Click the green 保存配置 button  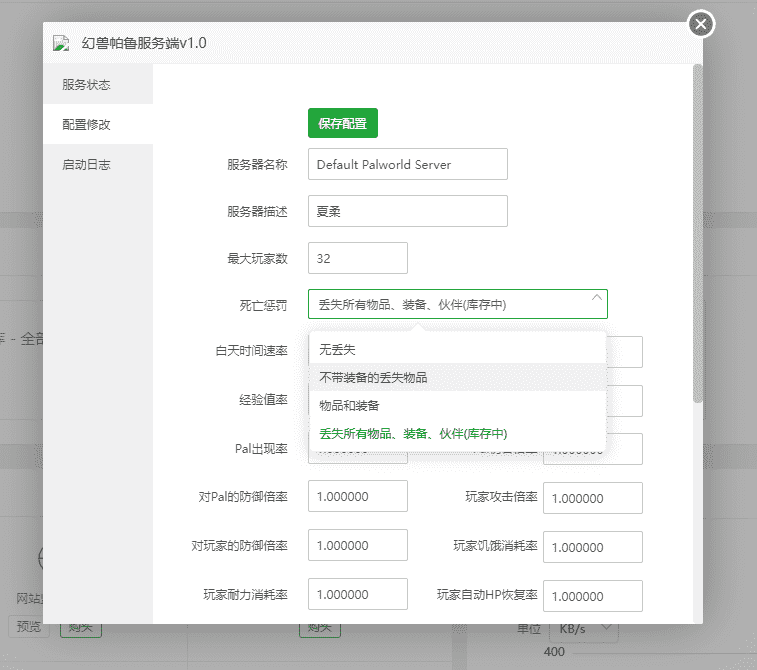tap(343, 124)
